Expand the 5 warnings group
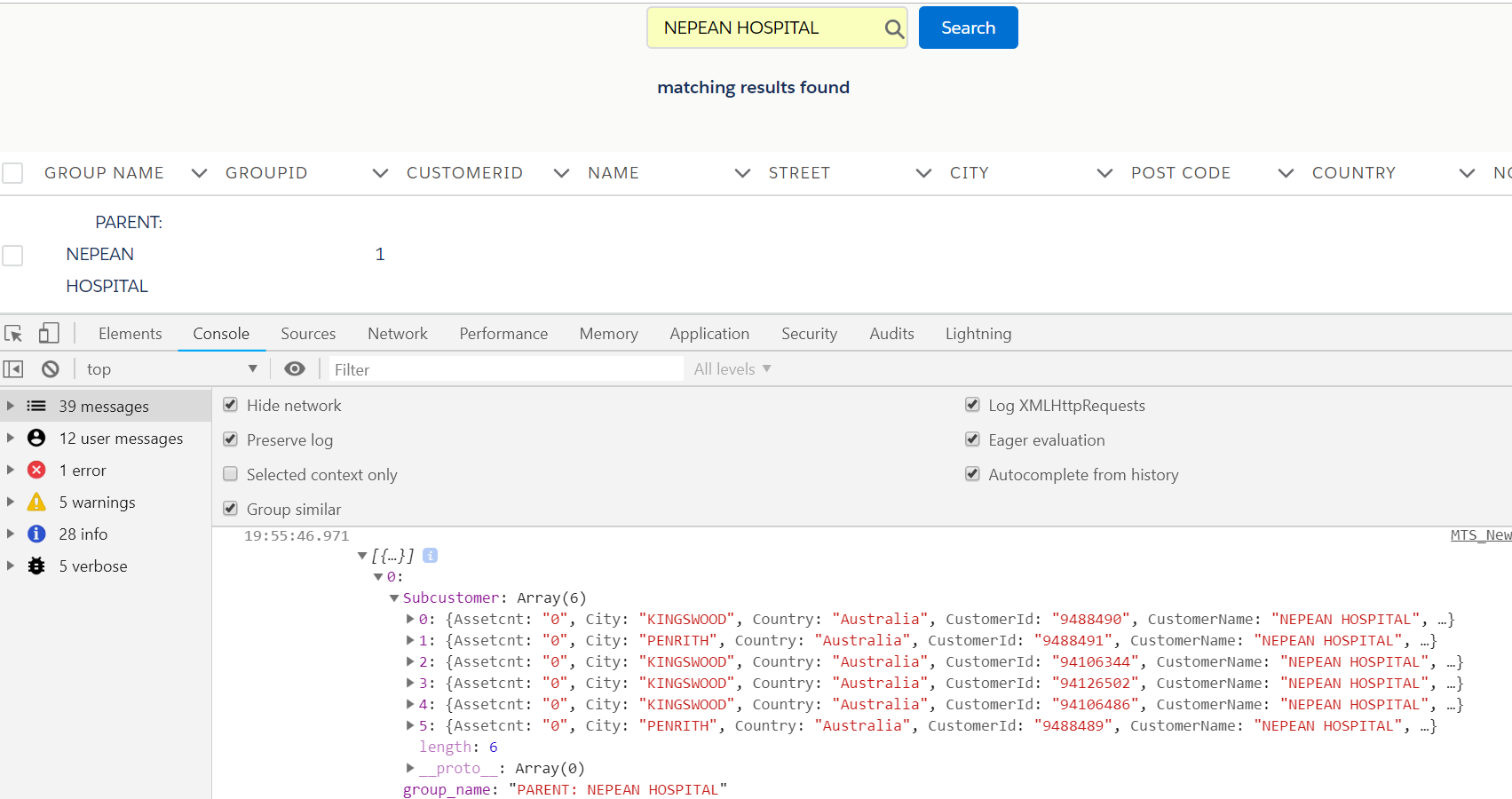Viewport: 1512px width, 799px height. tap(11, 502)
